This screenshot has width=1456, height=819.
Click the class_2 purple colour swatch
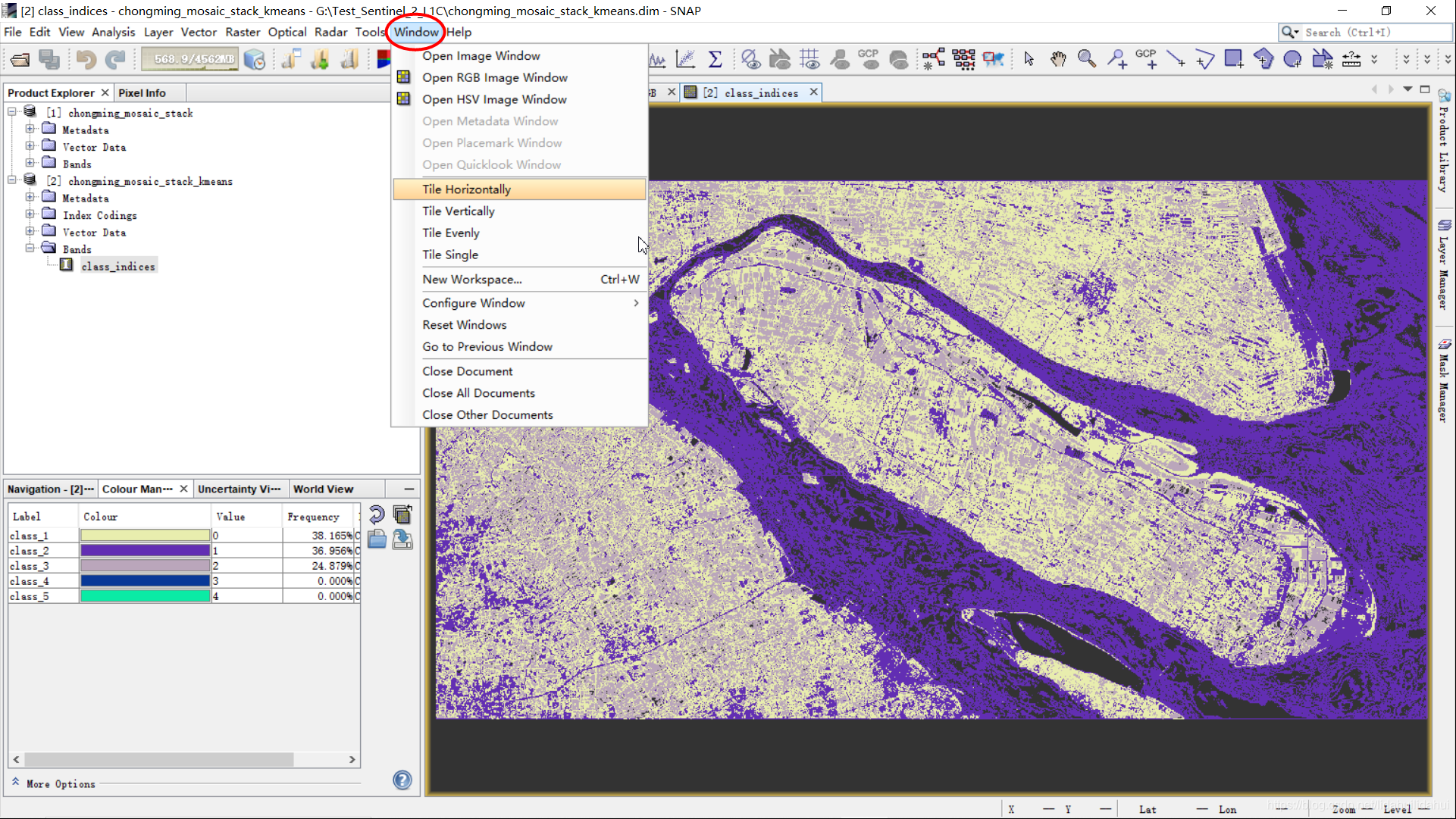point(145,551)
